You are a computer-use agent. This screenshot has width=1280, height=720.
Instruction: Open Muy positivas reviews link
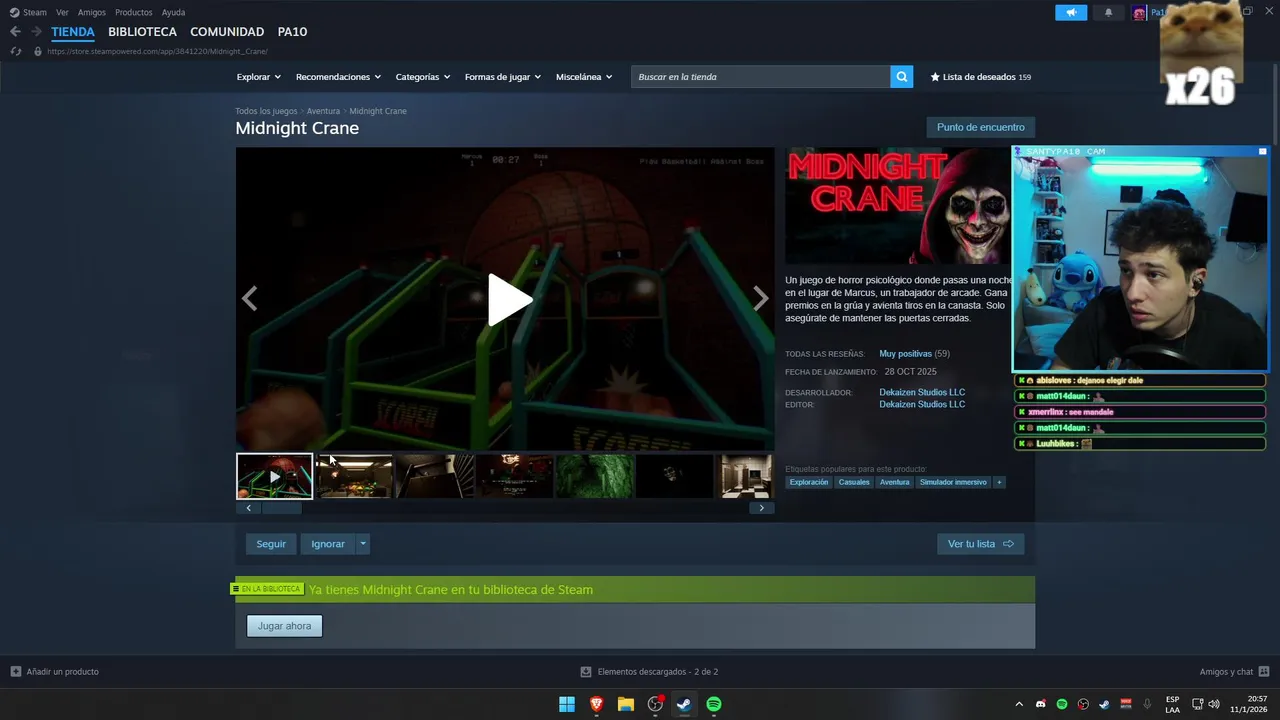point(905,354)
